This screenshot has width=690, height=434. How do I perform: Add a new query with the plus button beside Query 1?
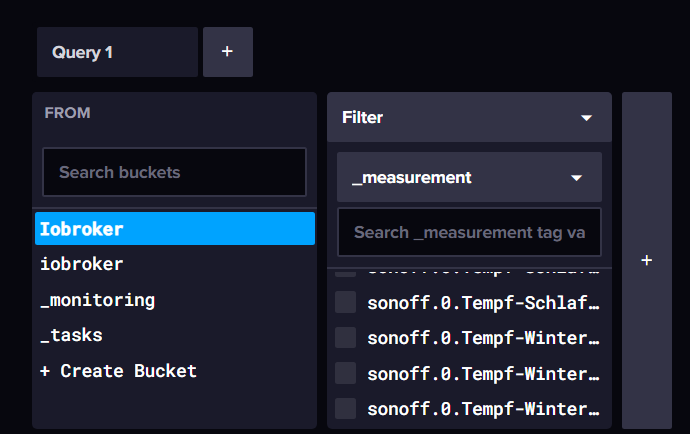point(228,52)
